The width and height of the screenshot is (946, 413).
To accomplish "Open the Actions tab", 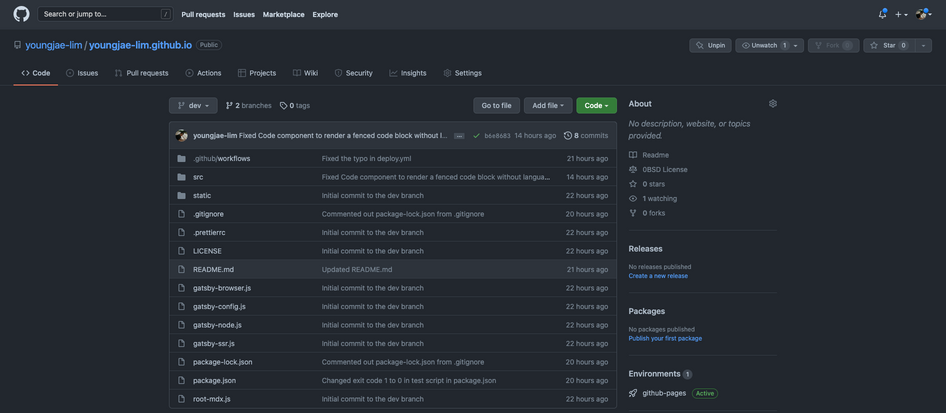I will pyautogui.click(x=203, y=73).
